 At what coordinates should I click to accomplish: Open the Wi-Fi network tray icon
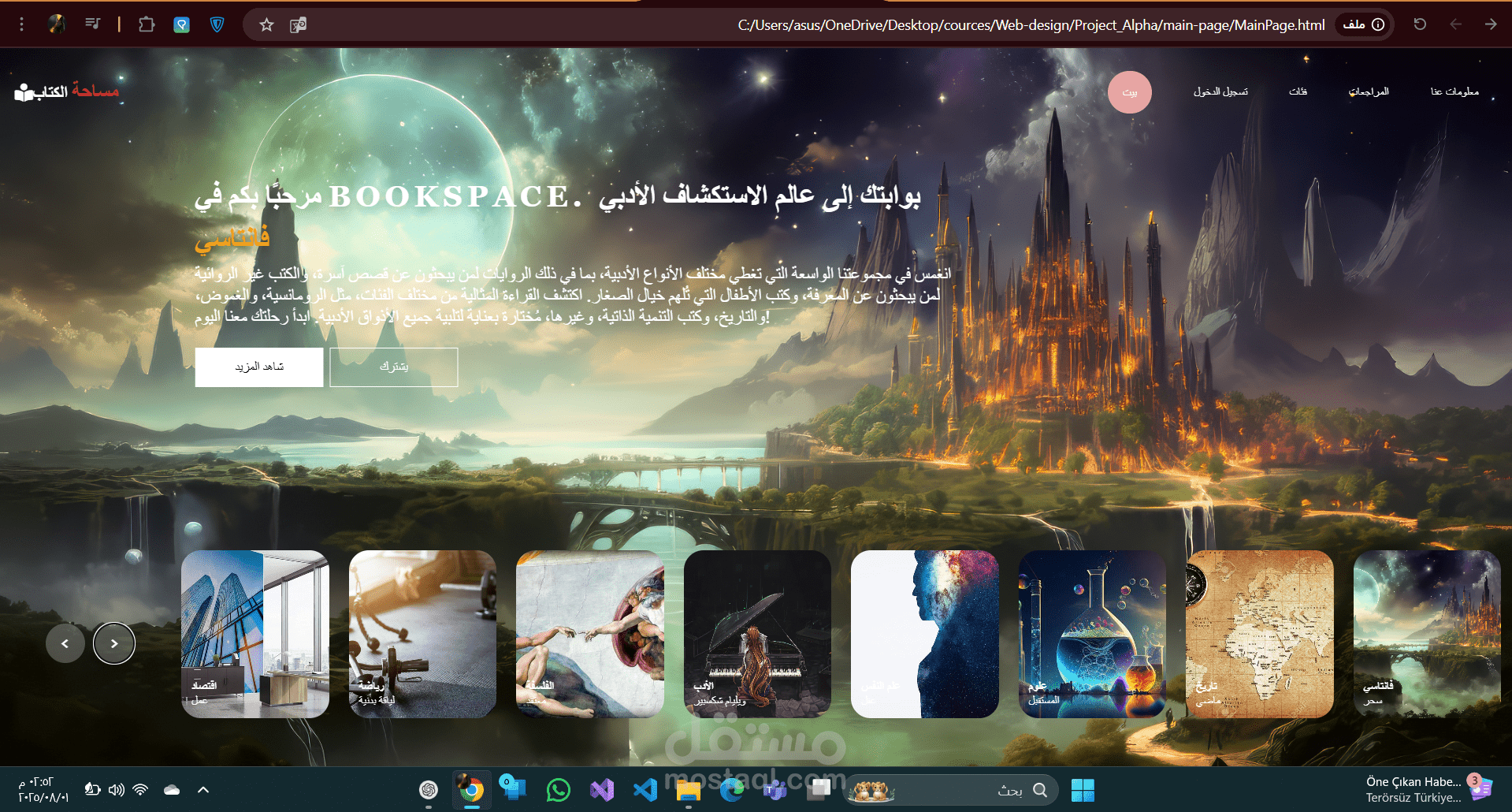point(141,789)
